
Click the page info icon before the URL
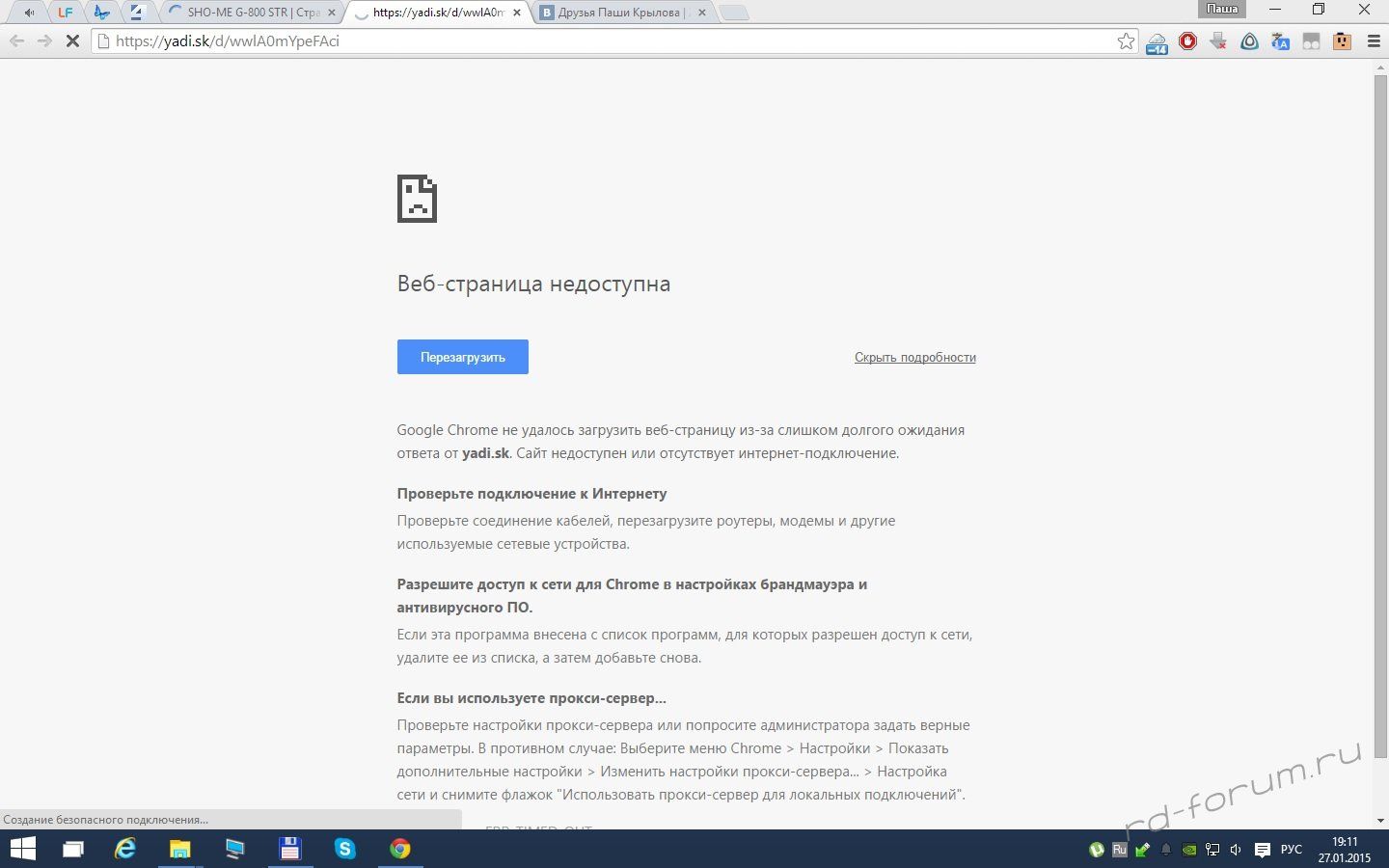[103, 41]
